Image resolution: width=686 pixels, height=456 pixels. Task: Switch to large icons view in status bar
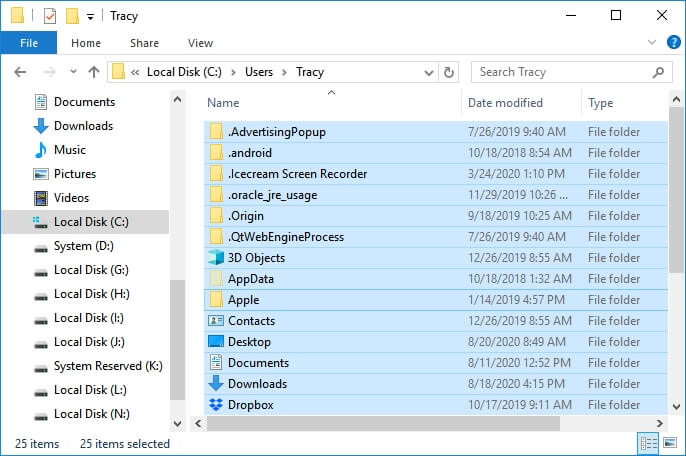click(x=668, y=443)
